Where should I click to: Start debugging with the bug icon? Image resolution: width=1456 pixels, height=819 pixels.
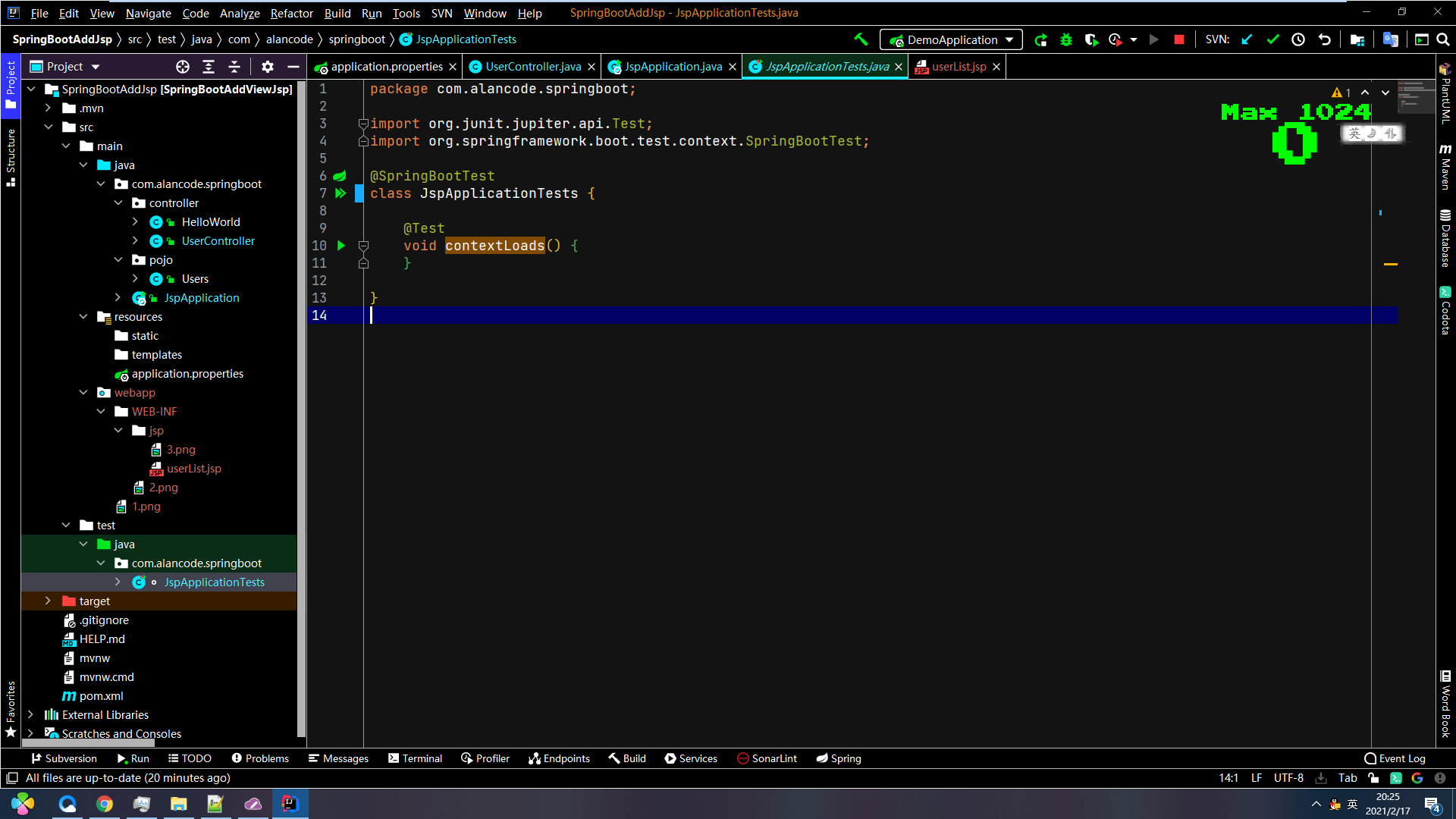[1066, 39]
